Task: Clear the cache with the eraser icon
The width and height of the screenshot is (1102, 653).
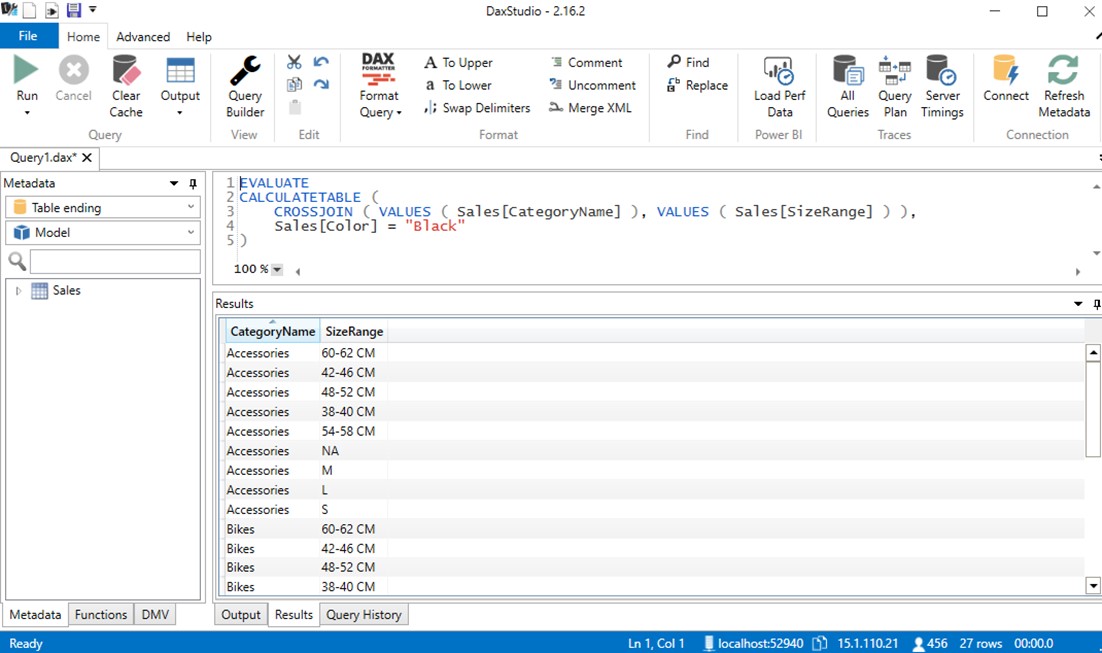Action: 126,70
